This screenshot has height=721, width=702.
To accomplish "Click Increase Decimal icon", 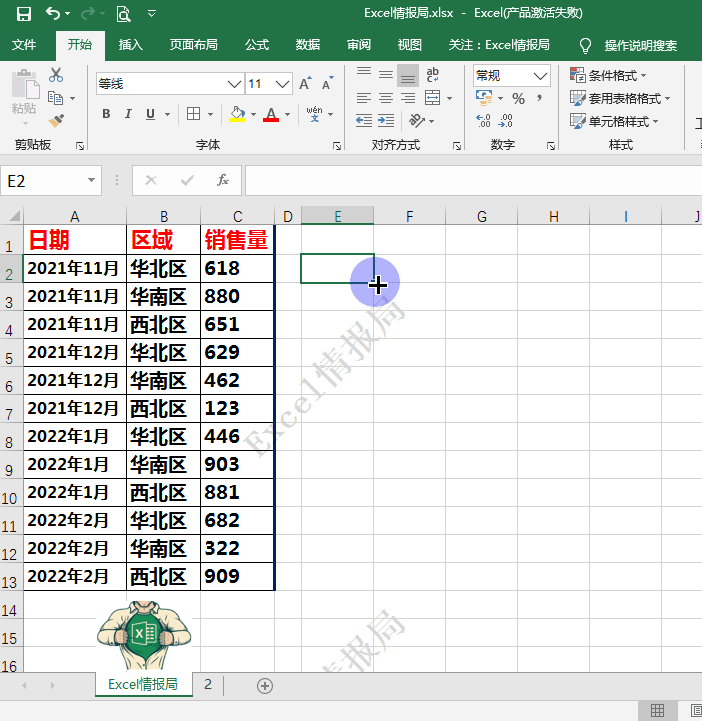I will coord(484,121).
